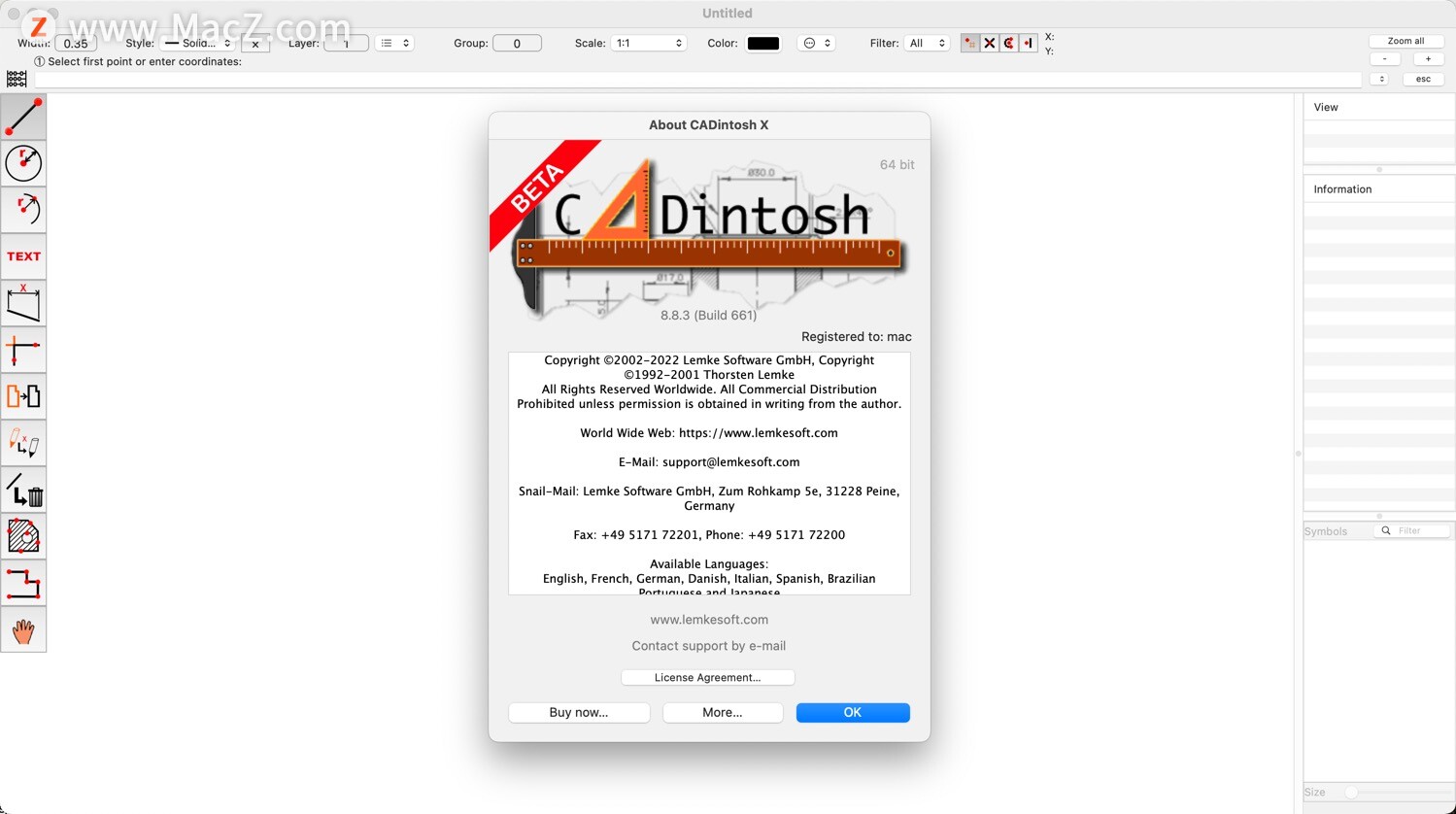Toggle the circle center snap icon

1008,43
